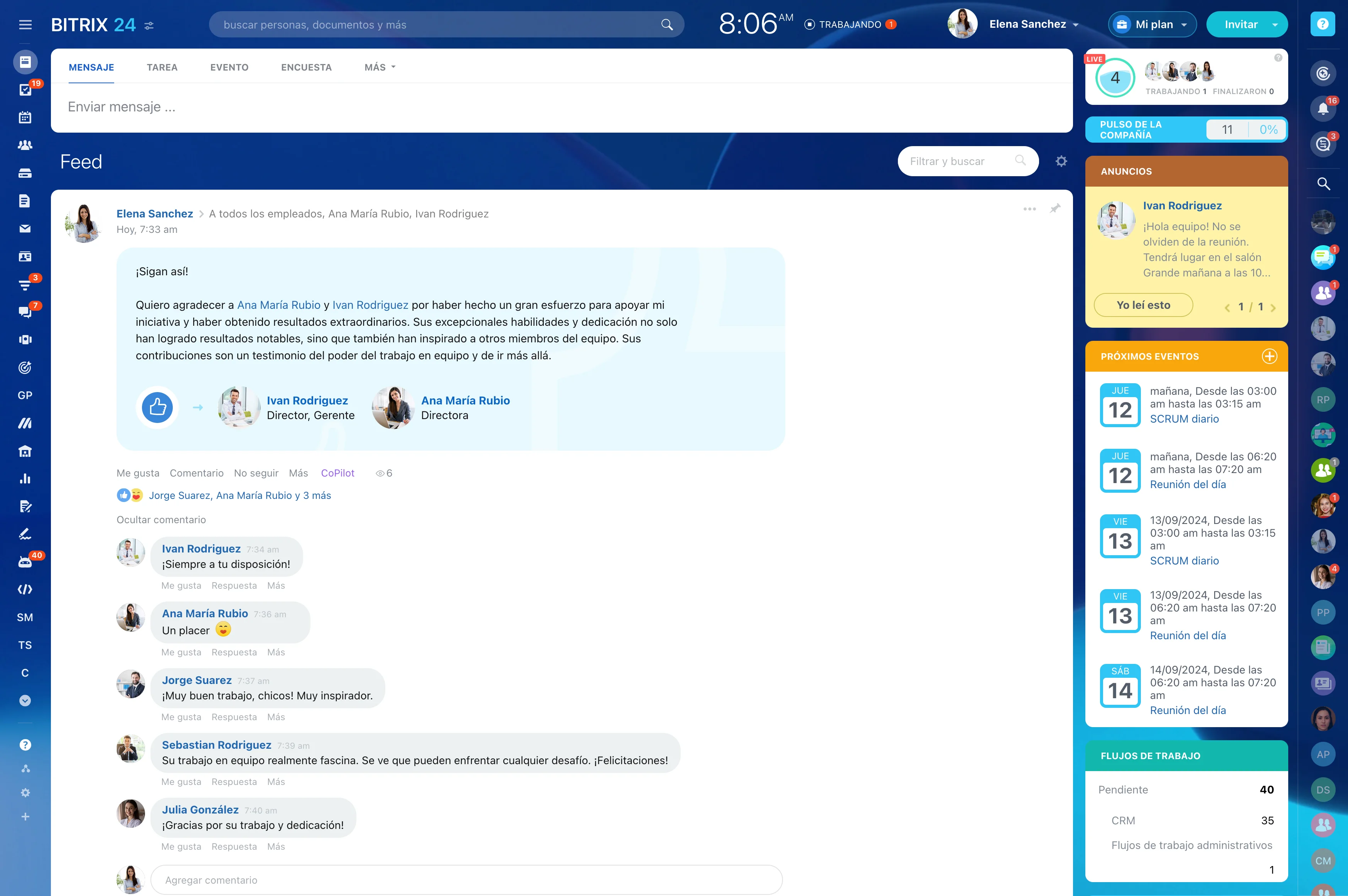Open feed settings gear icon
The height and width of the screenshot is (896, 1348).
(1061, 161)
